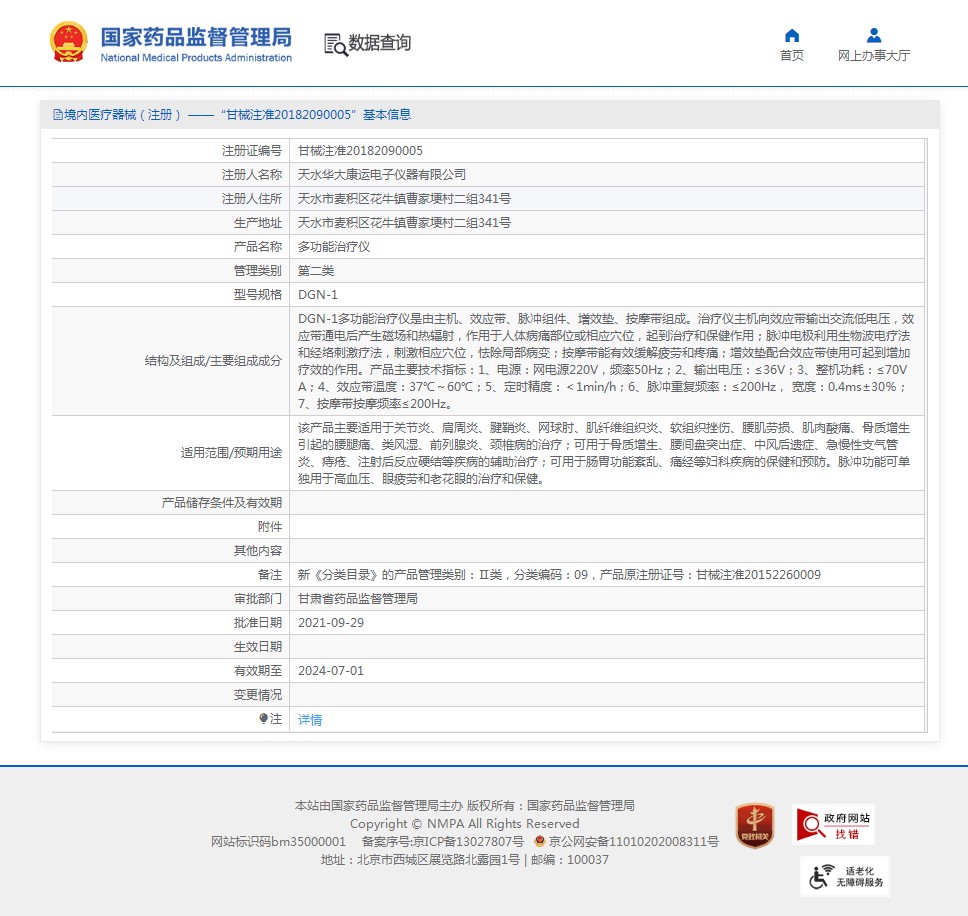Image resolution: width=968 pixels, height=916 pixels.
Task: Click the 备注 remark text
Action: pos(559,575)
